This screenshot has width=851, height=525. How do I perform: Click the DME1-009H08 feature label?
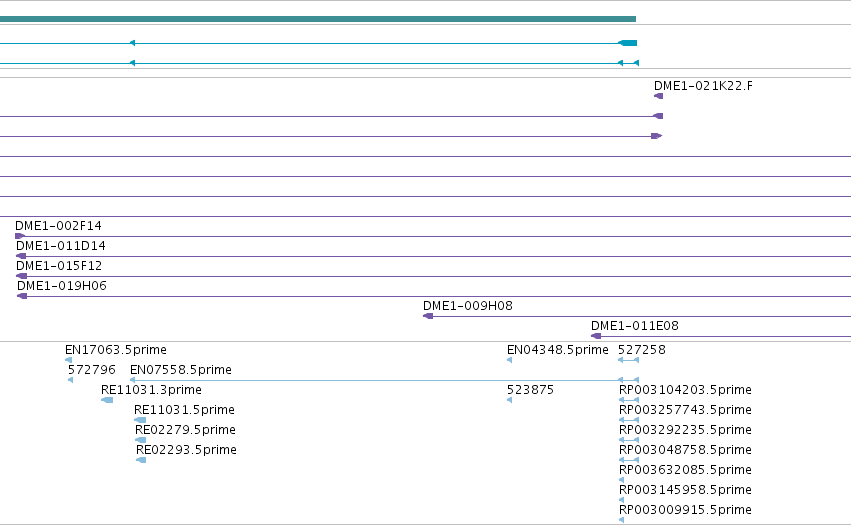[468, 306]
